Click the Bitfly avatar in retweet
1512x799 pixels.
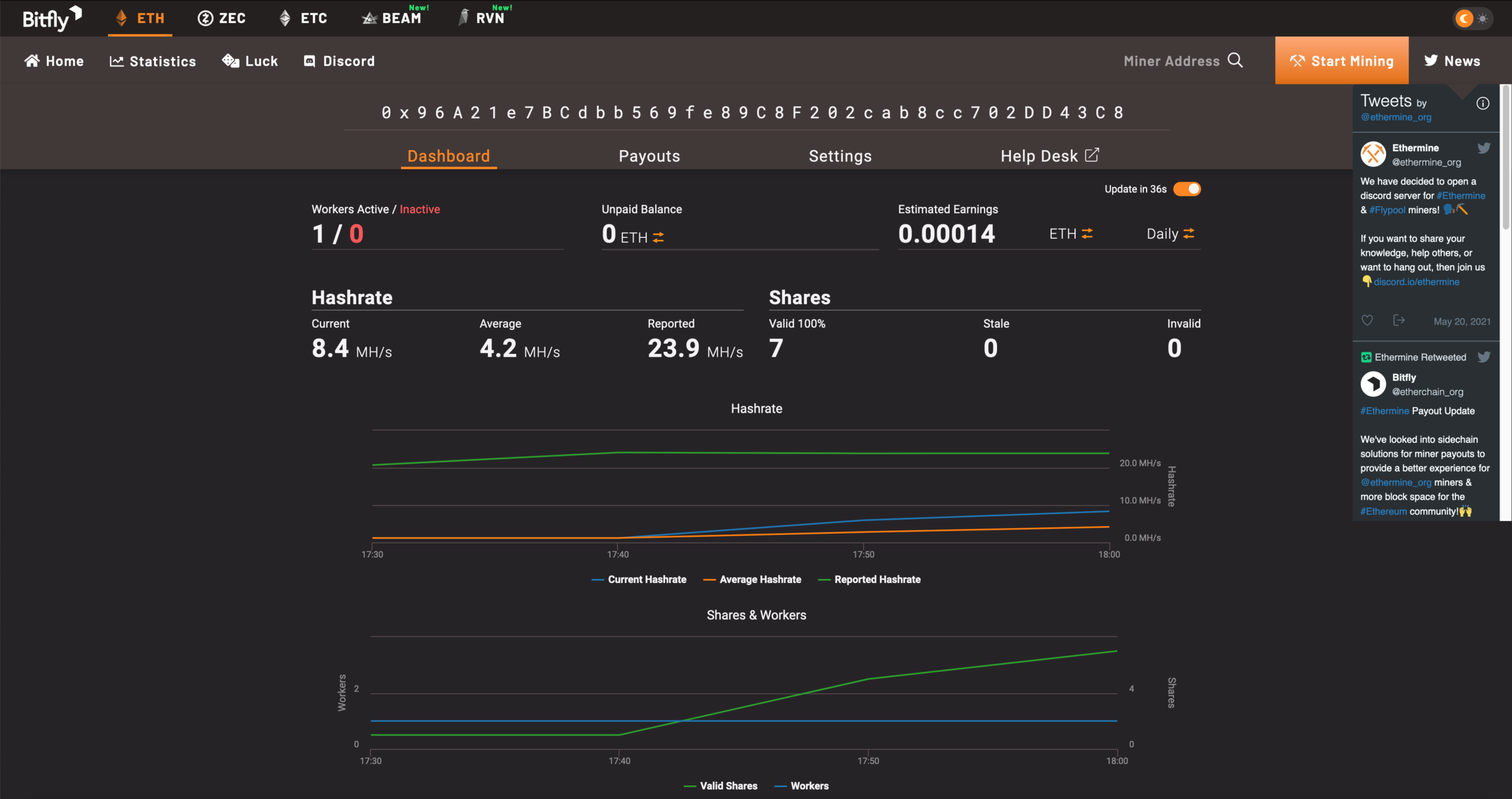[x=1373, y=384]
